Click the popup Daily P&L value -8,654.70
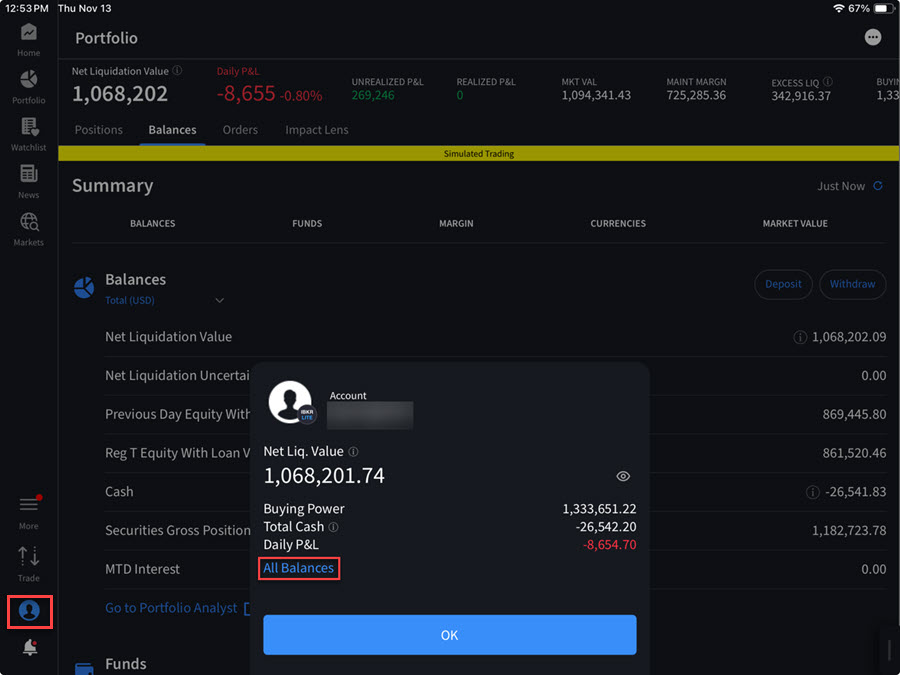Screen dimensions: 900x675 click(610, 545)
